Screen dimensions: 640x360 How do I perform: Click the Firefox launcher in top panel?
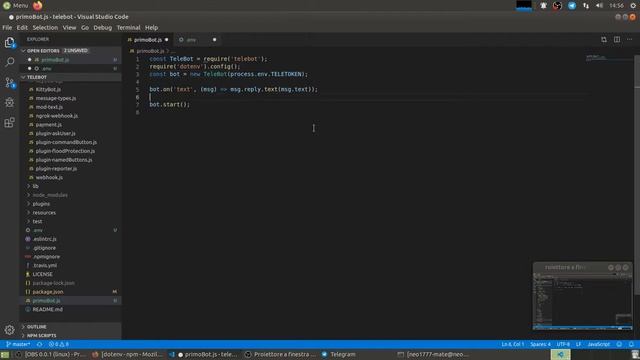(x=38, y=5)
